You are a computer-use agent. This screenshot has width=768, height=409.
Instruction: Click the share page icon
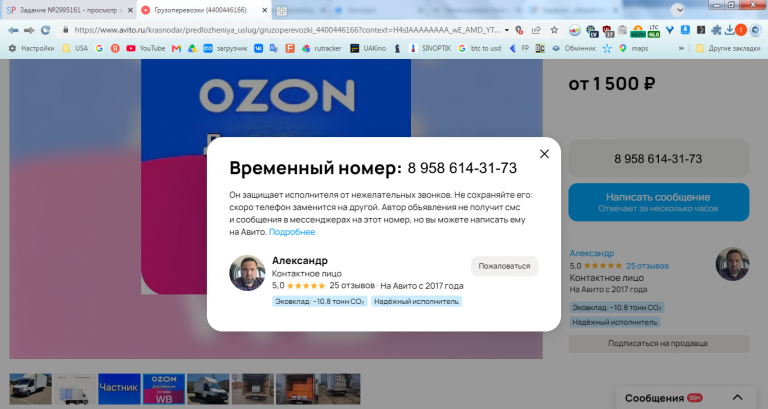click(x=536, y=30)
